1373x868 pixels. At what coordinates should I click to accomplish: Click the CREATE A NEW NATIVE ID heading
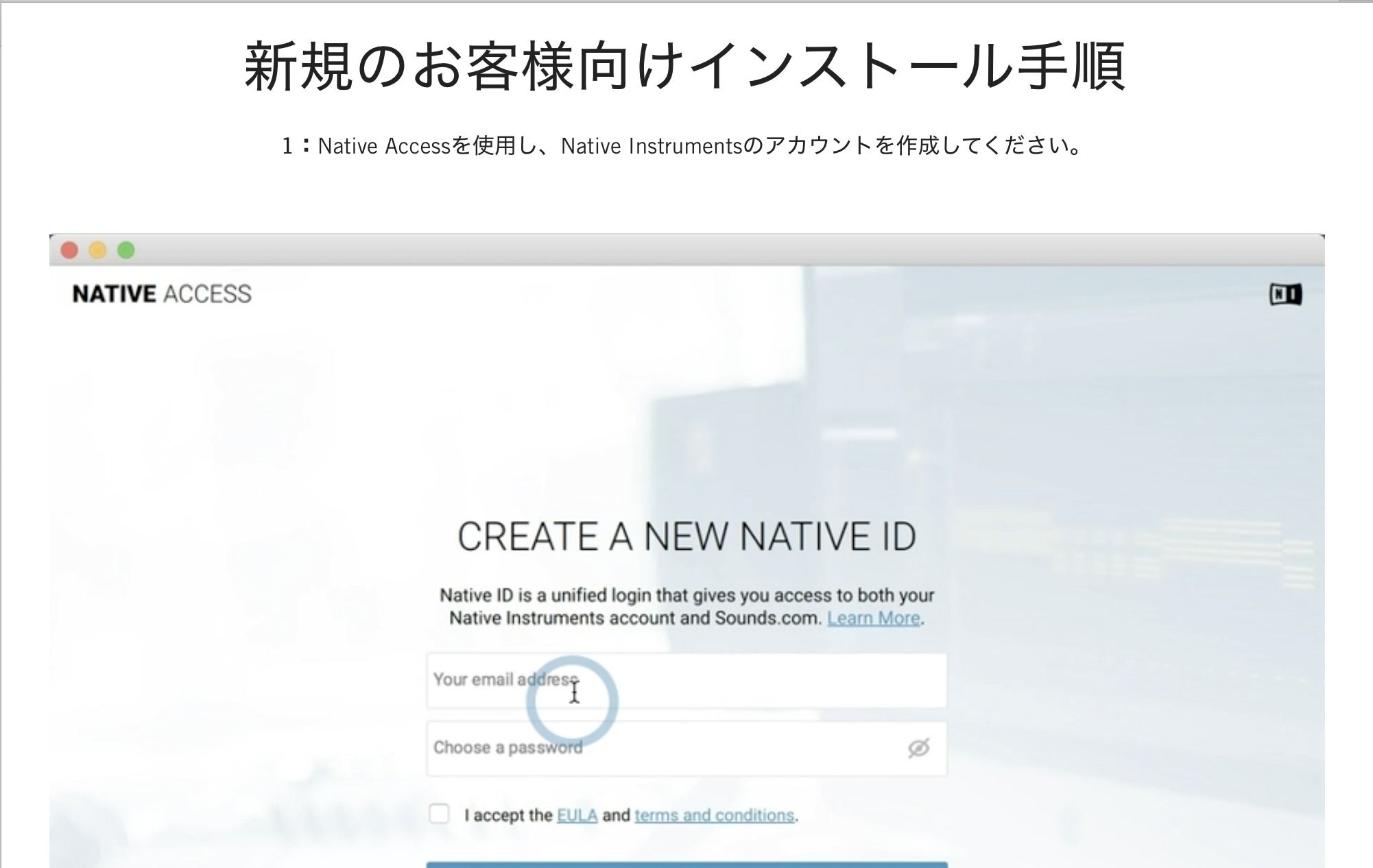686,536
